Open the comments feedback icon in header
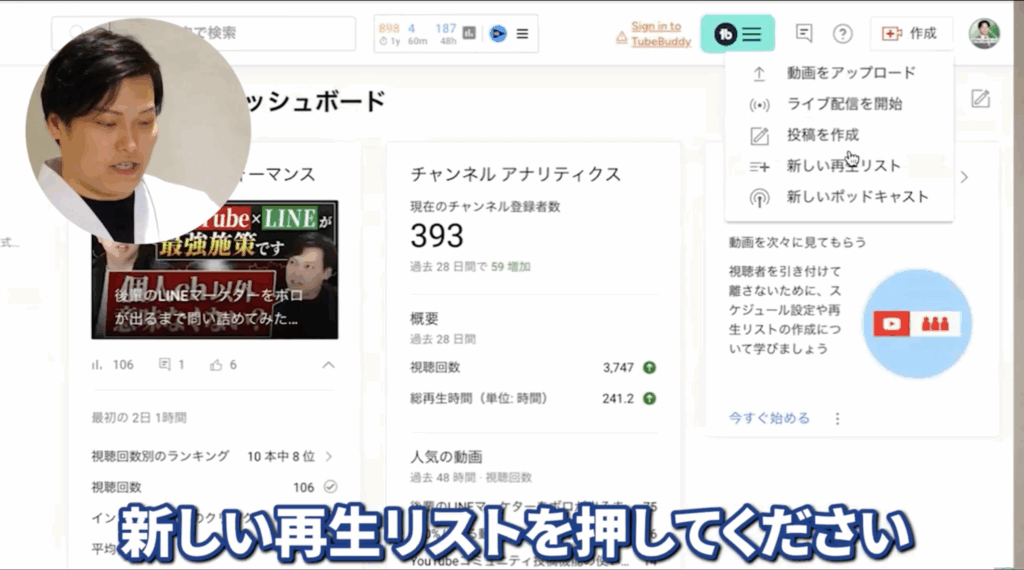The image size is (1024, 570). tap(804, 33)
